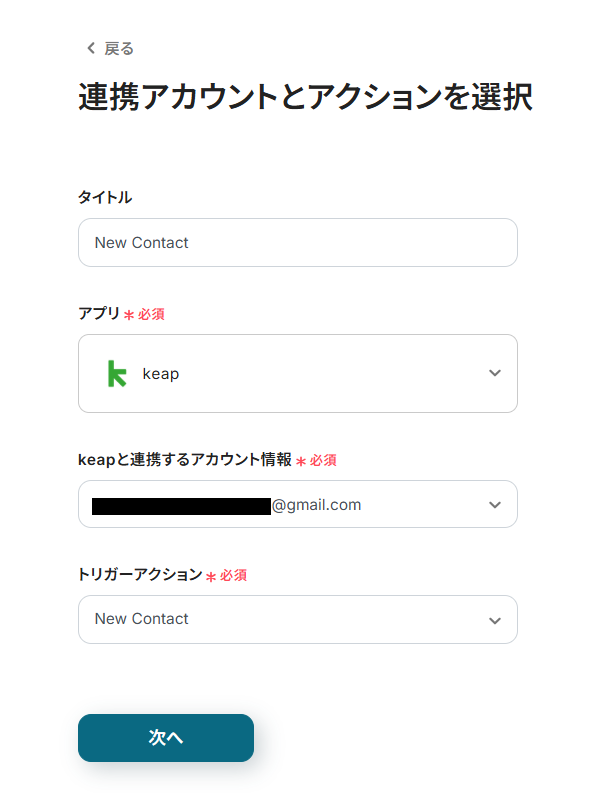The width and height of the screenshot is (601, 793).
Task: Click the タイトル input field
Action: click(297, 242)
